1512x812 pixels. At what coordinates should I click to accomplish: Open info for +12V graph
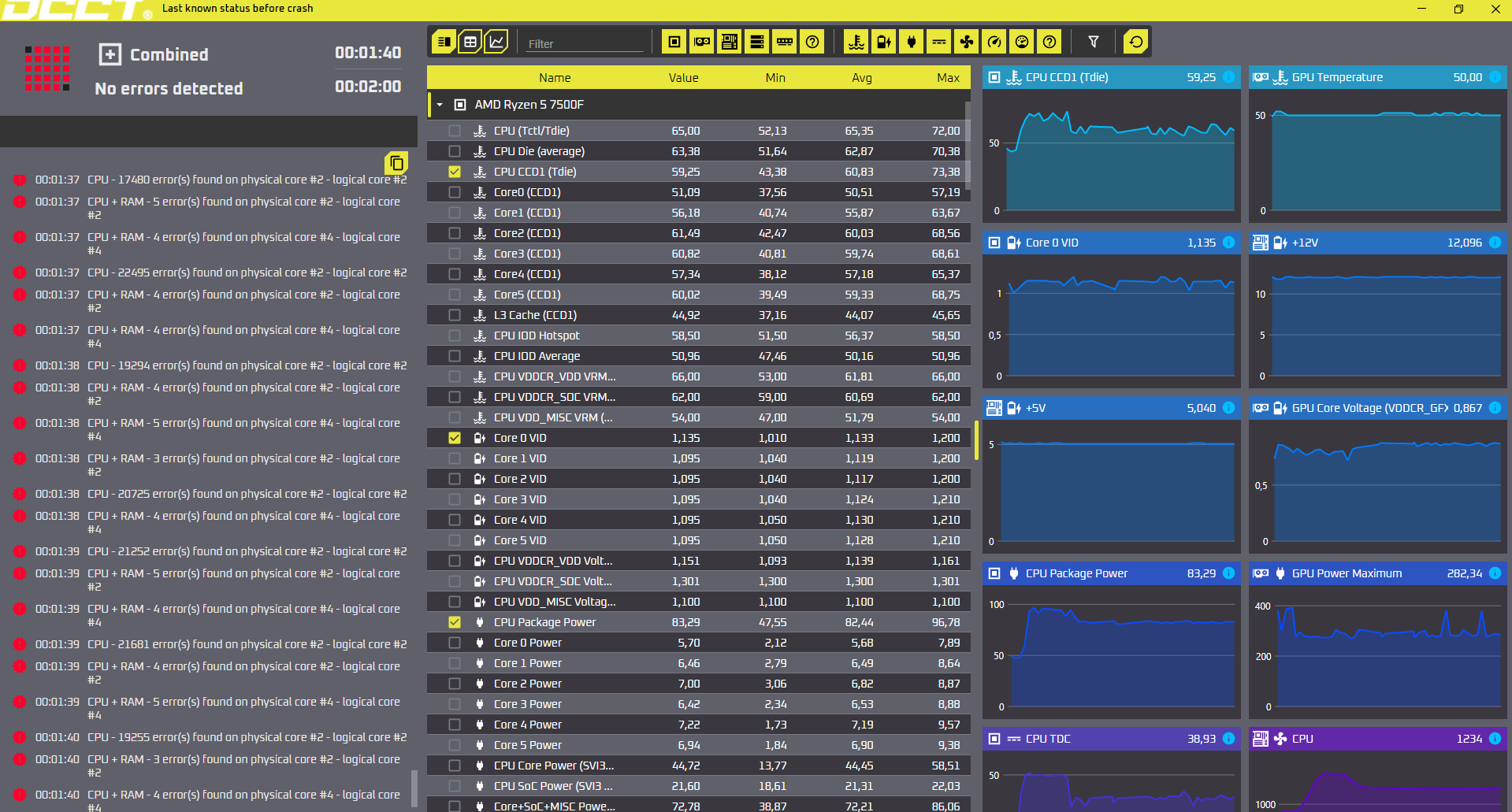click(x=1495, y=243)
